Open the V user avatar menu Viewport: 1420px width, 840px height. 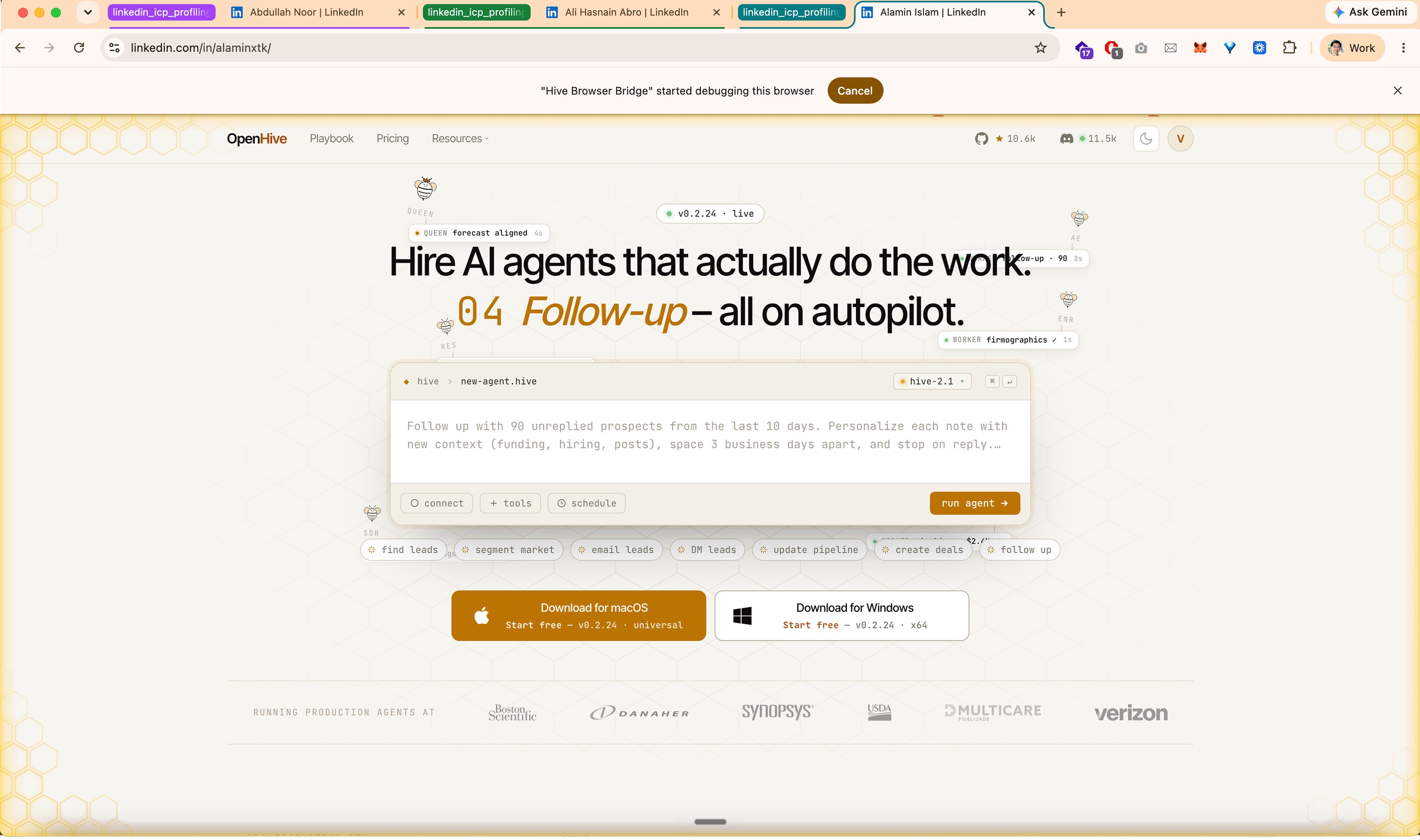click(x=1180, y=139)
